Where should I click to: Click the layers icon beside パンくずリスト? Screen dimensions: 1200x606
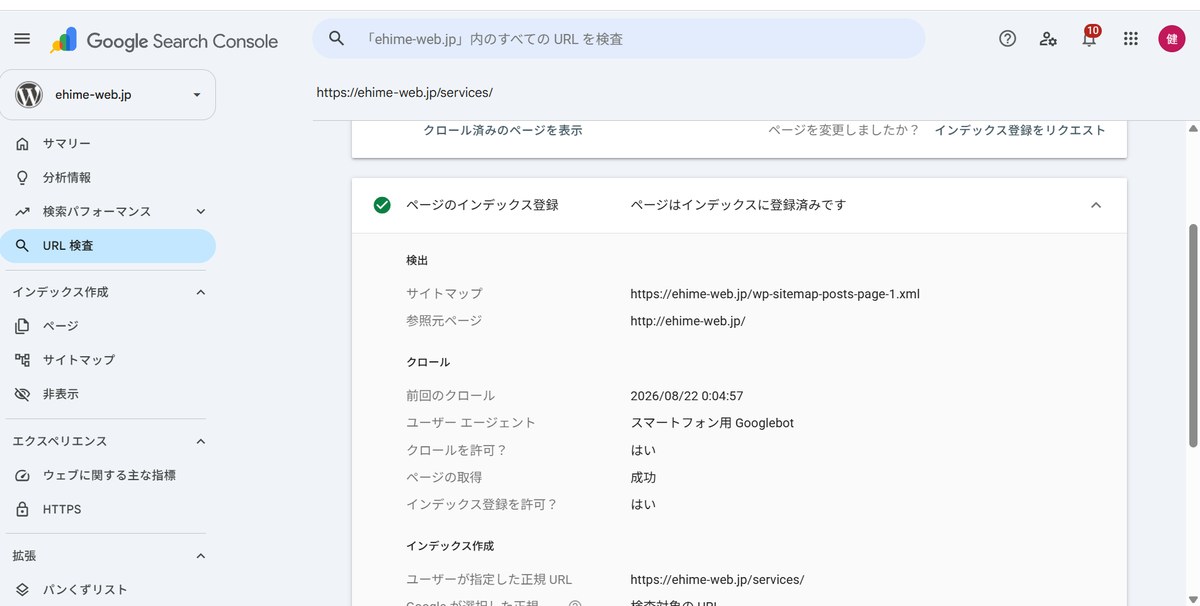[22, 589]
